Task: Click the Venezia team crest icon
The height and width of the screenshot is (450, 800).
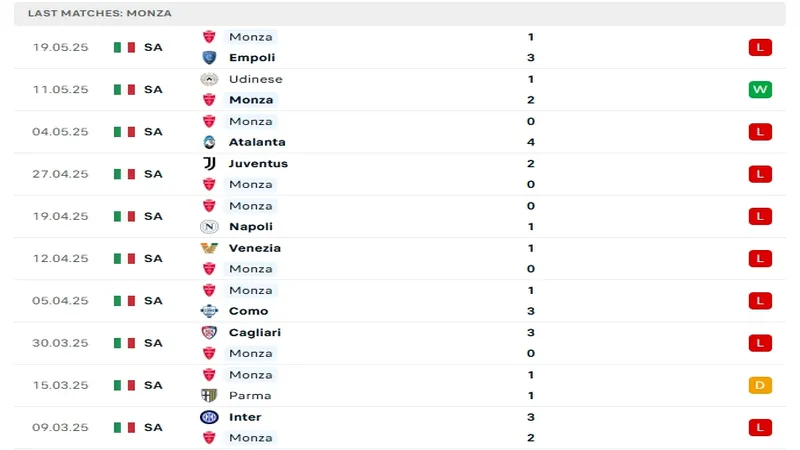Action: click(x=209, y=248)
